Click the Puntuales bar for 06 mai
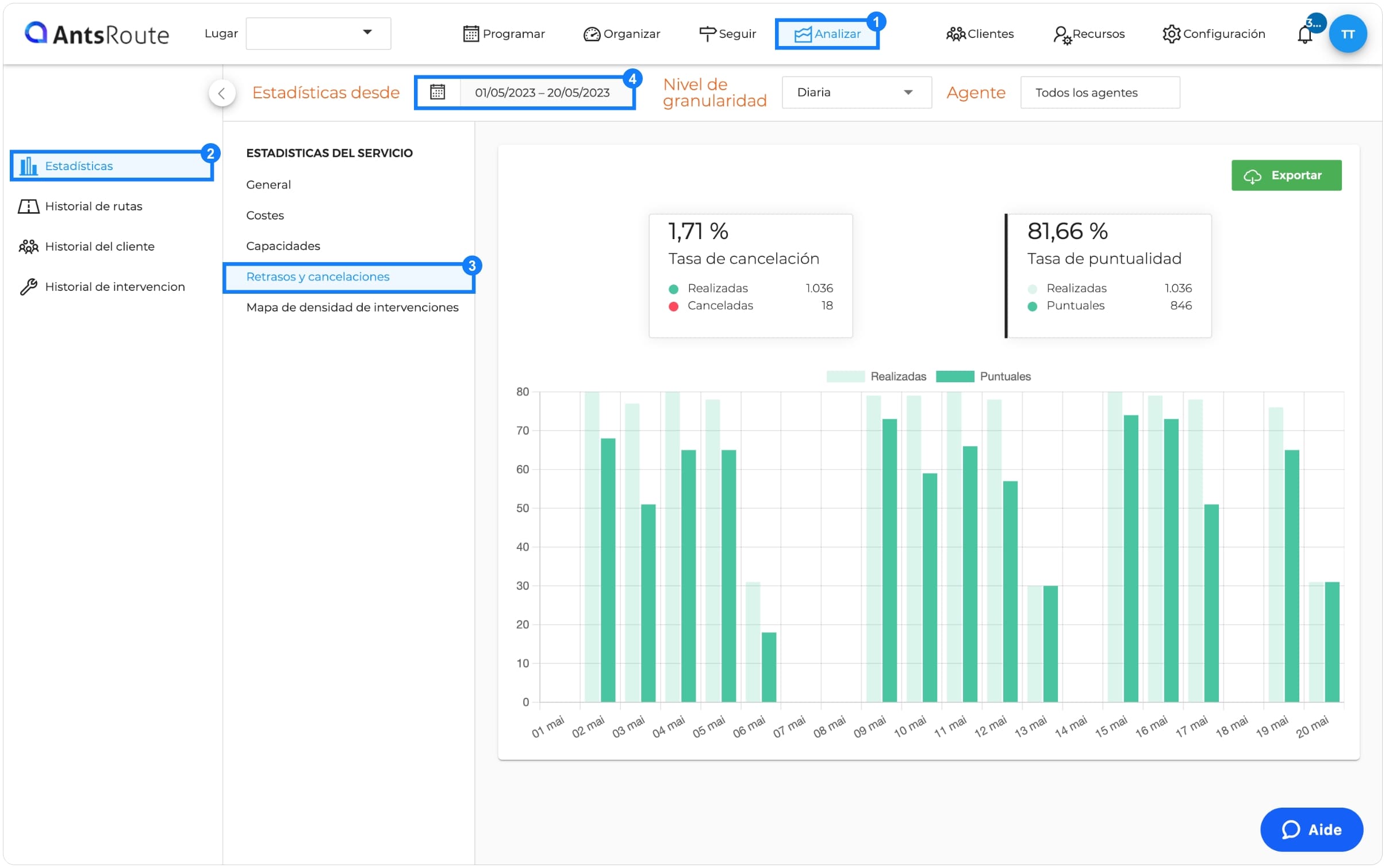 point(769,667)
